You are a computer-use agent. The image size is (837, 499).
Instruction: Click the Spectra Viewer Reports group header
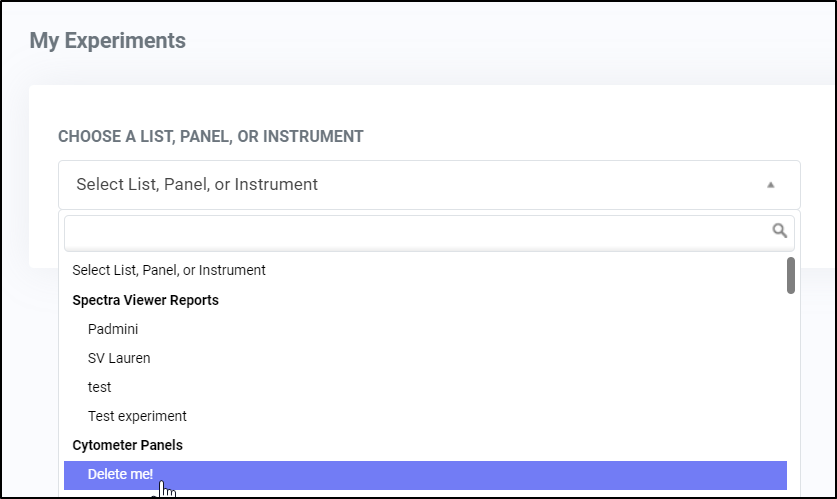145,300
